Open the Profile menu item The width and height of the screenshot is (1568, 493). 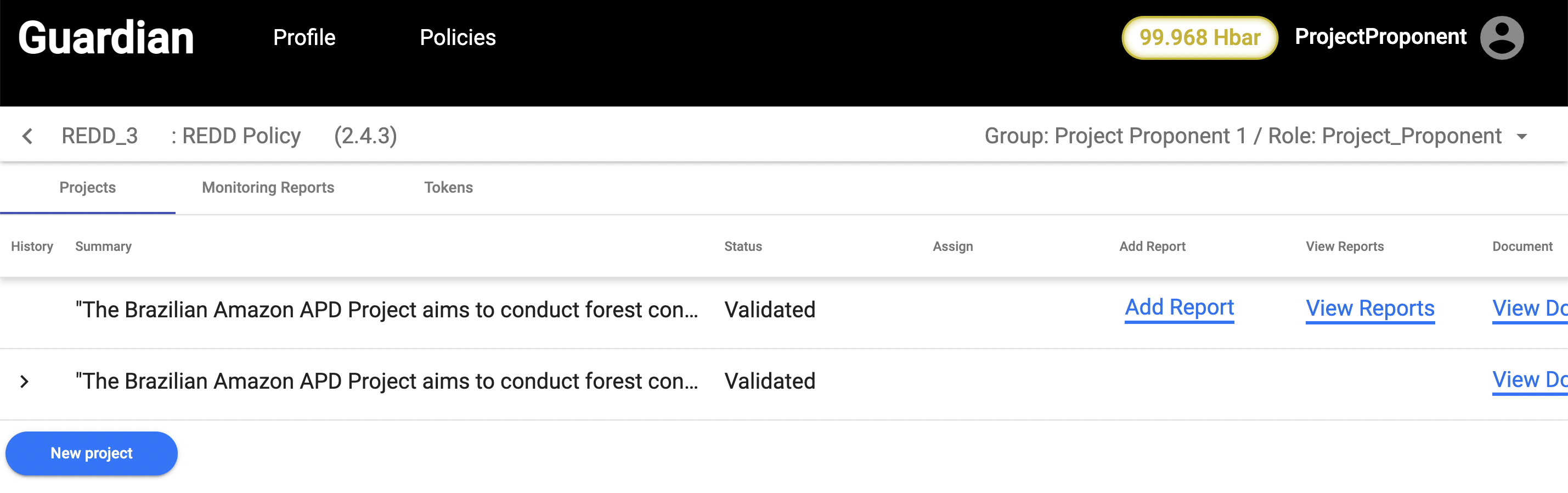point(304,38)
